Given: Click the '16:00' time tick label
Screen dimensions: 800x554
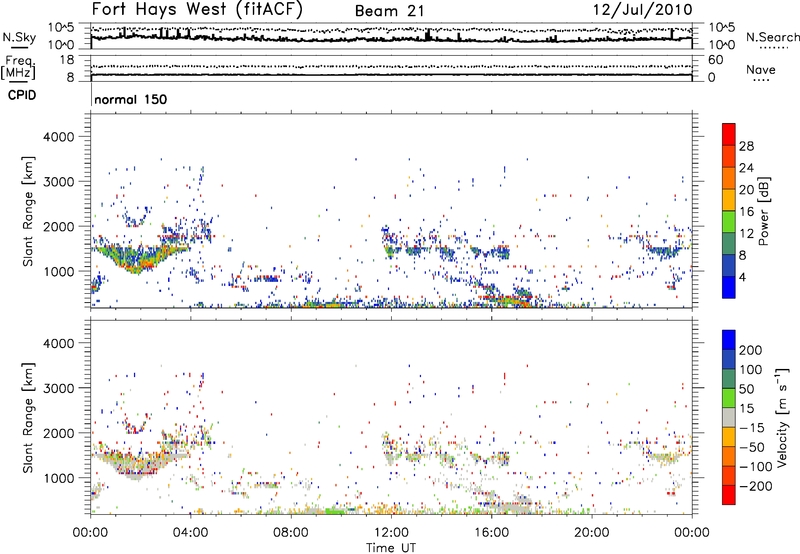Looking at the screenshot, I should pyautogui.click(x=491, y=533).
